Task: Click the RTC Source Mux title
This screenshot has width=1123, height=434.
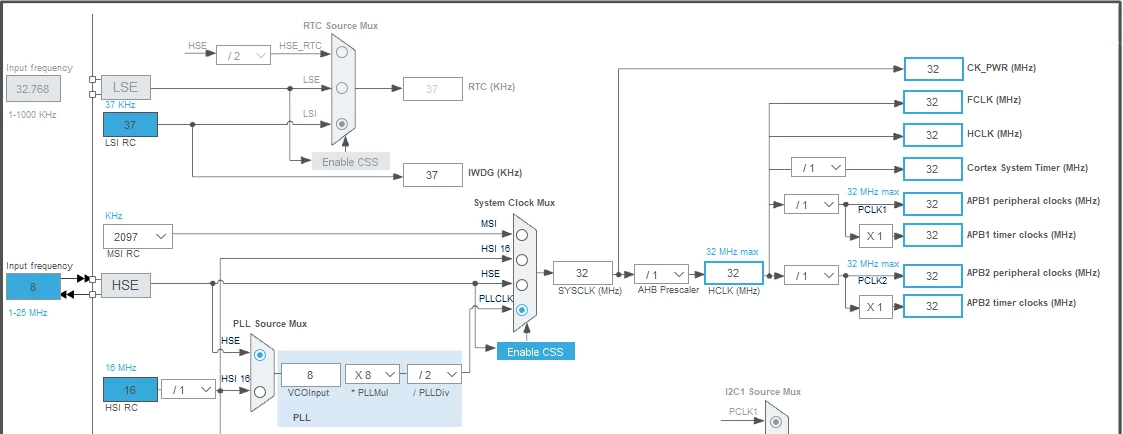Action: tap(341, 26)
